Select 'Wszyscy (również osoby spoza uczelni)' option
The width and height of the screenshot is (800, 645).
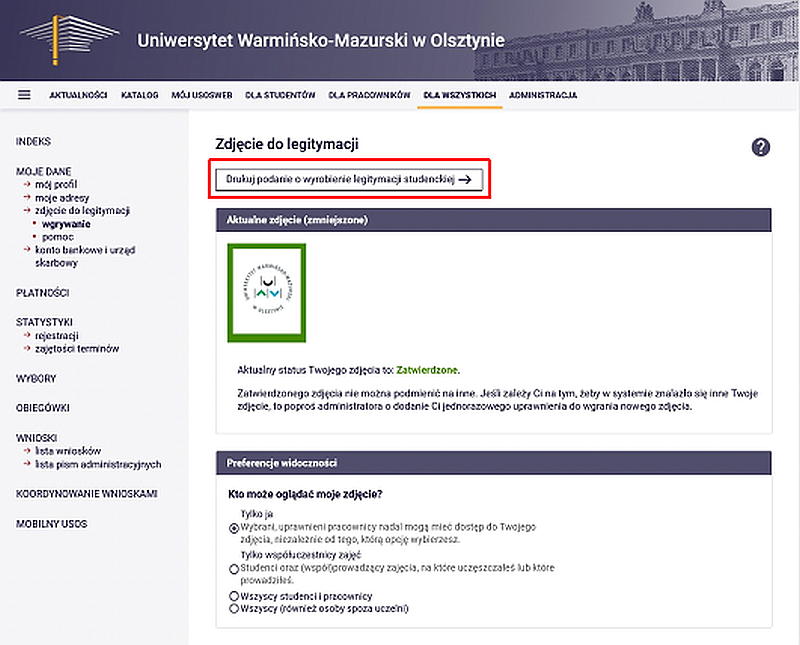(234, 608)
